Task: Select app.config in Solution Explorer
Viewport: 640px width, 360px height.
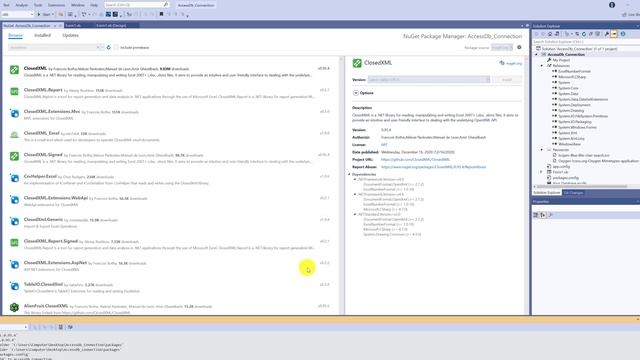Action: click(x=561, y=167)
